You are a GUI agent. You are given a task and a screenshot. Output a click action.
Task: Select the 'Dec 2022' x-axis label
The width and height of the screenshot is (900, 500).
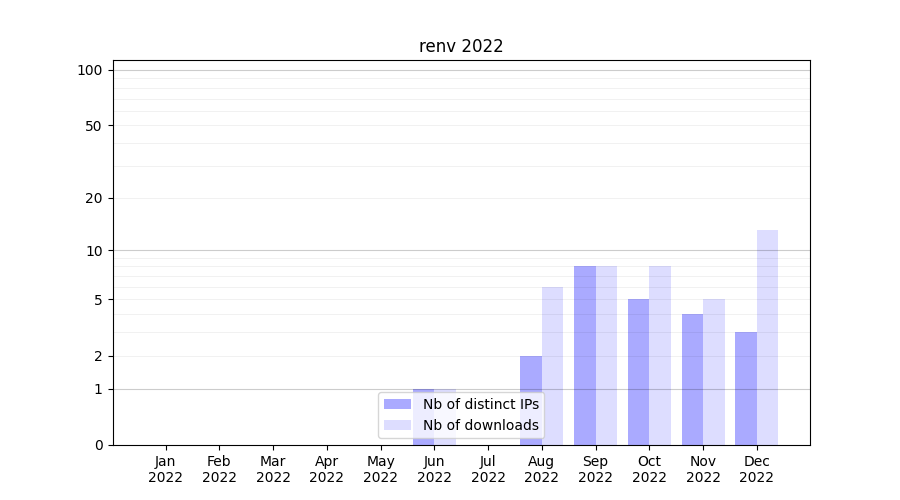(757, 469)
